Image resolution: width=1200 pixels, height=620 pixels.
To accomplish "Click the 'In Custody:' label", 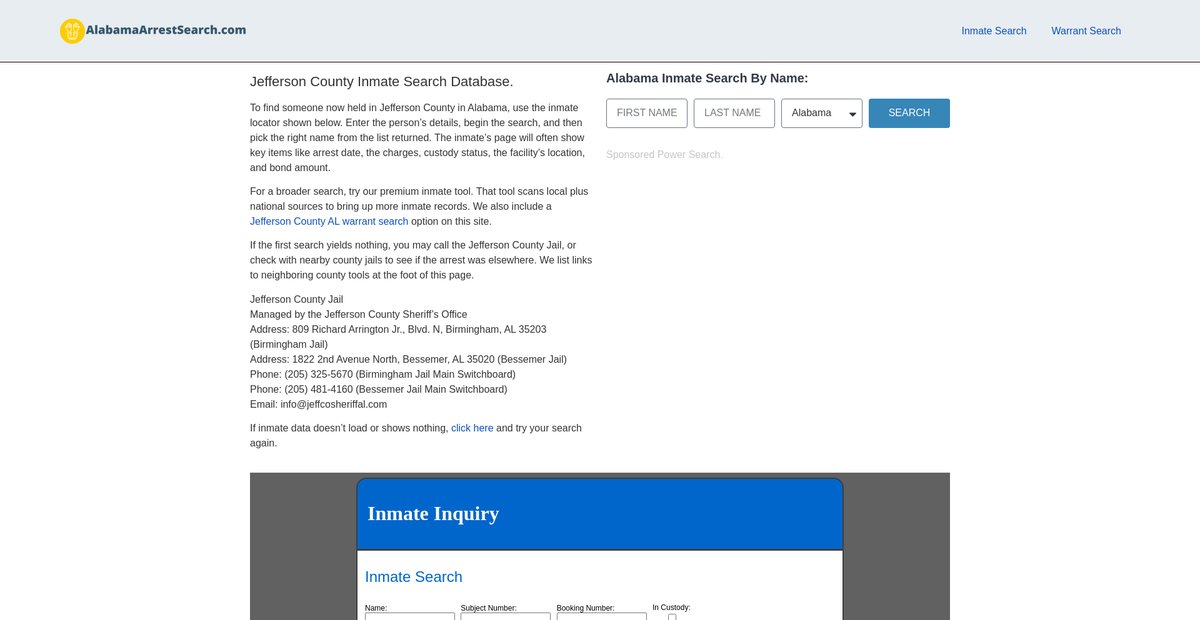I will click(x=672, y=607).
